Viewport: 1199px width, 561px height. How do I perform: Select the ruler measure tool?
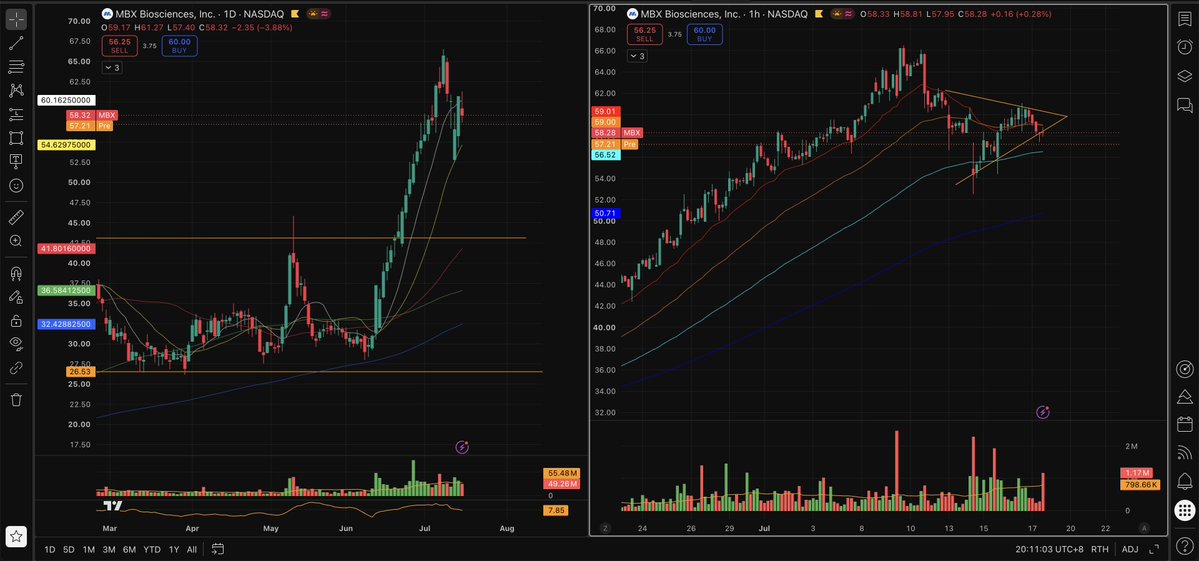tap(16, 218)
